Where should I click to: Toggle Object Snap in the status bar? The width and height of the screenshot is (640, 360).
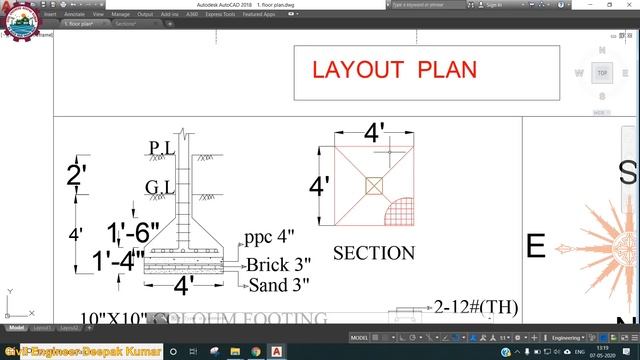(x=456, y=338)
